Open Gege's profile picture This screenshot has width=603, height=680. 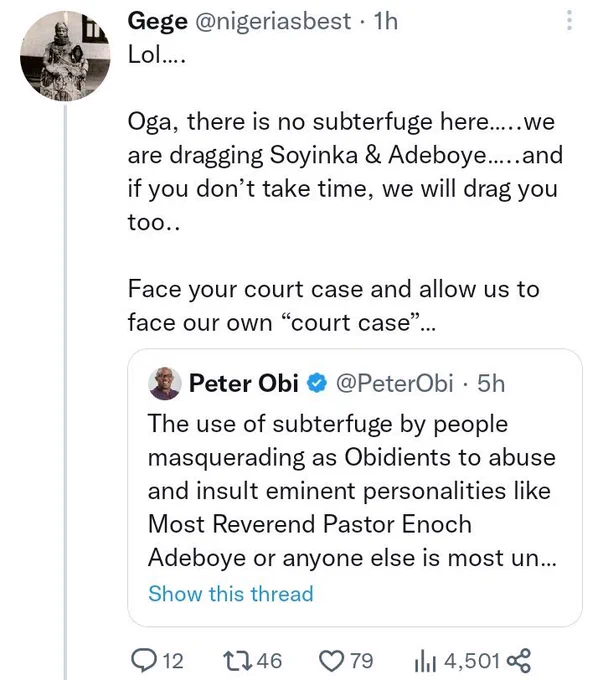tap(65, 56)
